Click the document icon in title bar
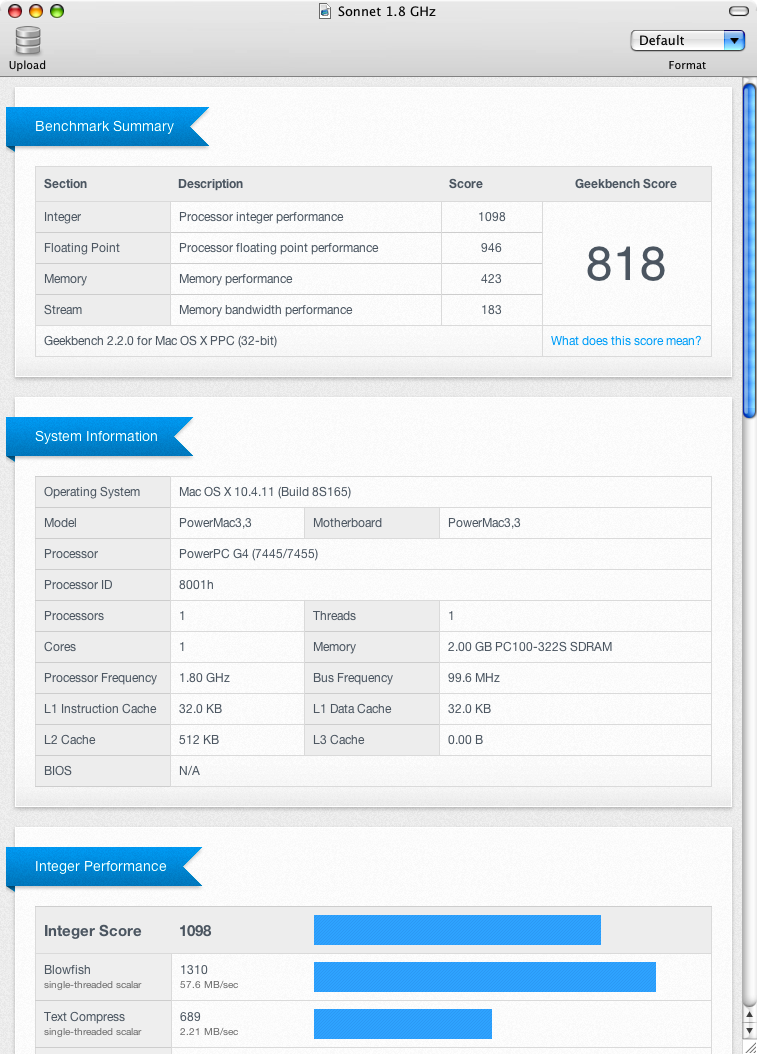757x1054 pixels. [325, 11]
